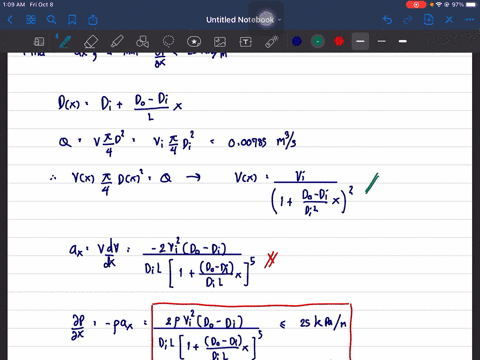This screenshot has width=480, height=360.
Task: Open the Elements sticker tool
Action: (x=194, y=42)
